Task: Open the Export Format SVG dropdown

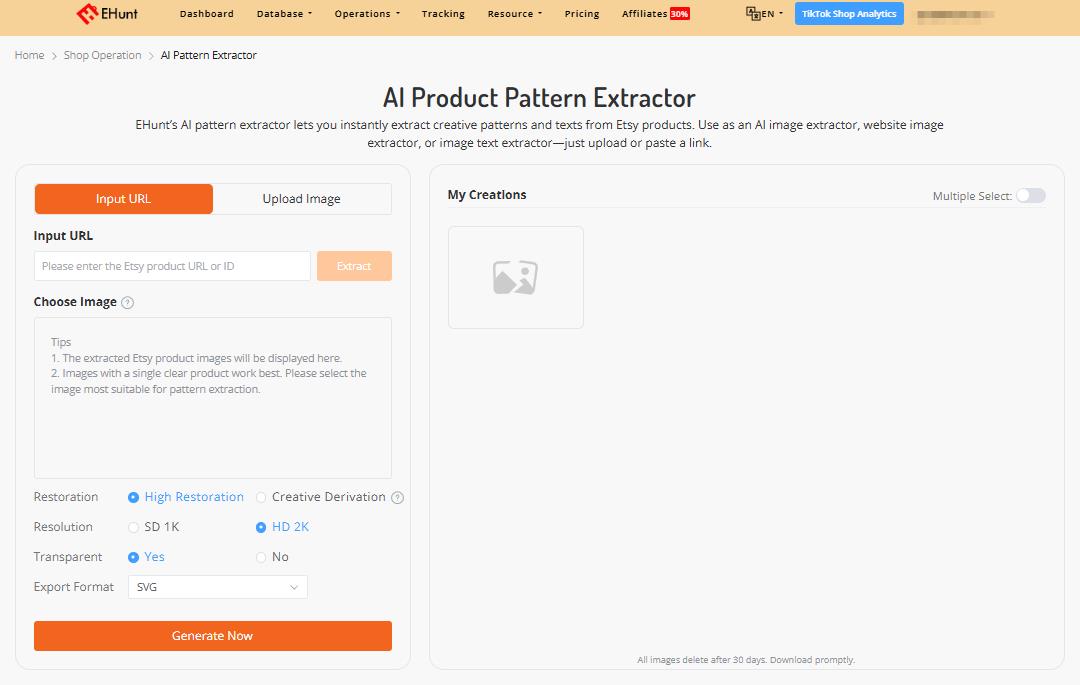Action: [218, 587]
